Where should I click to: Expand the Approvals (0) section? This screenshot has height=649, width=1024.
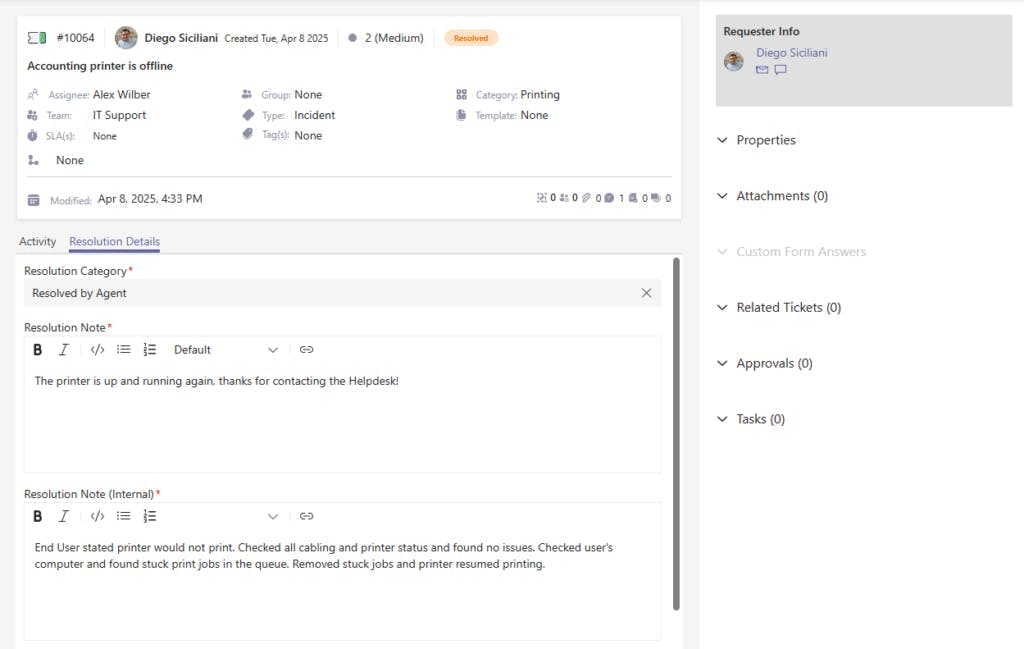(x=765, y=364)
